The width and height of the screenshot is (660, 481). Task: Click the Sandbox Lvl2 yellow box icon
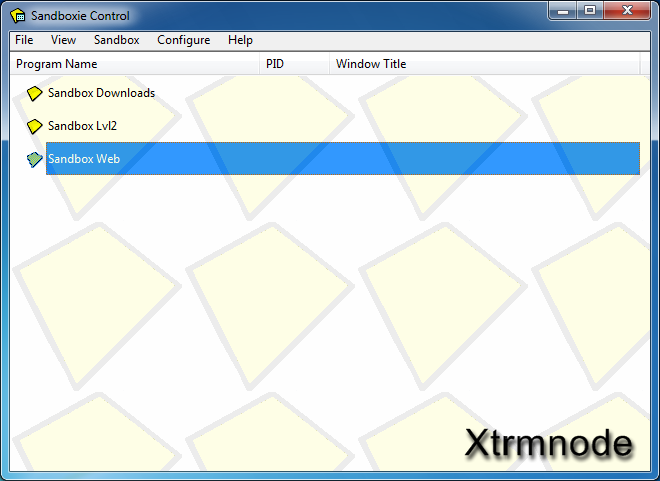pos(35,126)
